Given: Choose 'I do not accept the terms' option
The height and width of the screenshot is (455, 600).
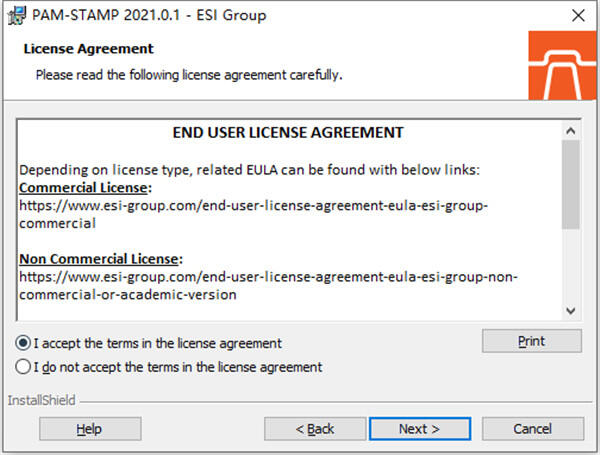Looking at the screenshot, I should point(24,367).
